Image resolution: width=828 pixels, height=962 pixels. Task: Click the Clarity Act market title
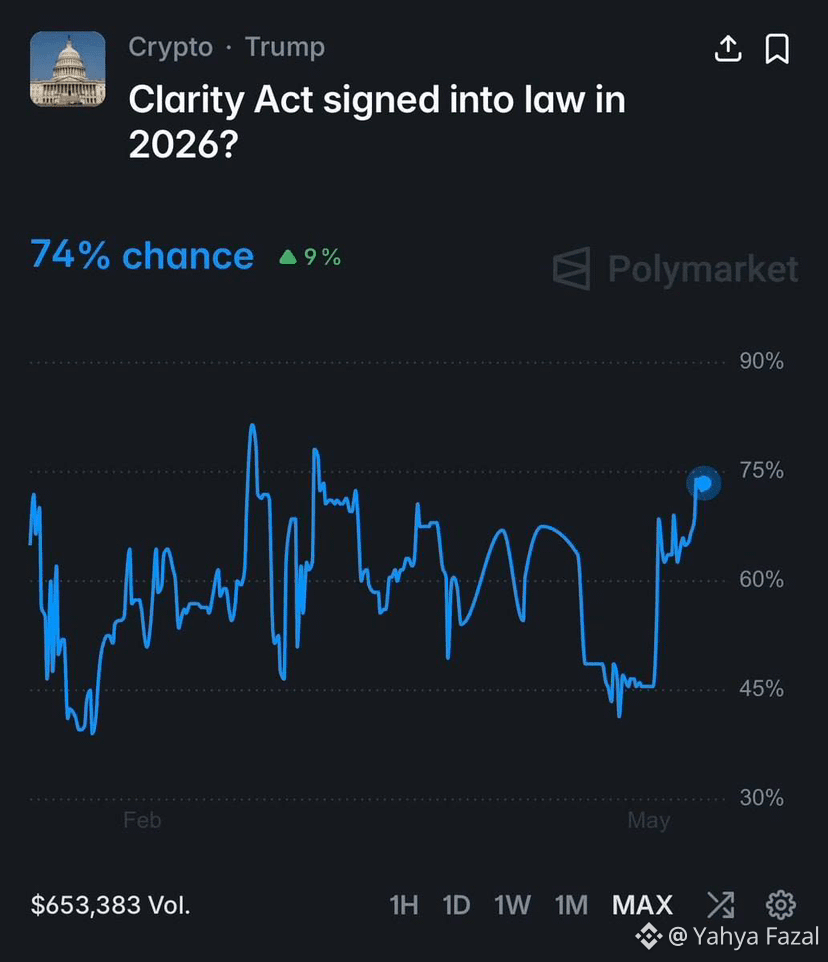point(377,122)
